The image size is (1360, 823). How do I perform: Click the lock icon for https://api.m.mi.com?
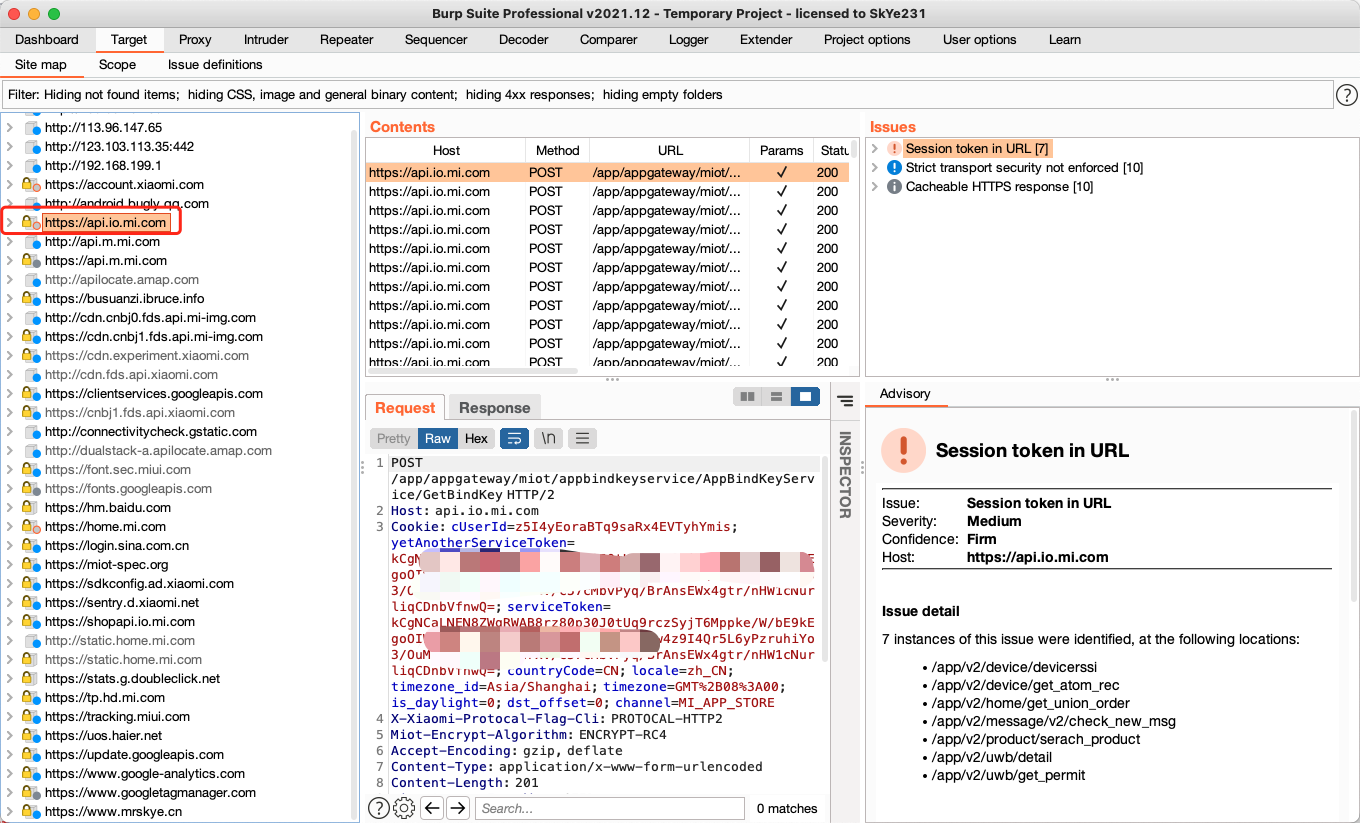[31, 261]
